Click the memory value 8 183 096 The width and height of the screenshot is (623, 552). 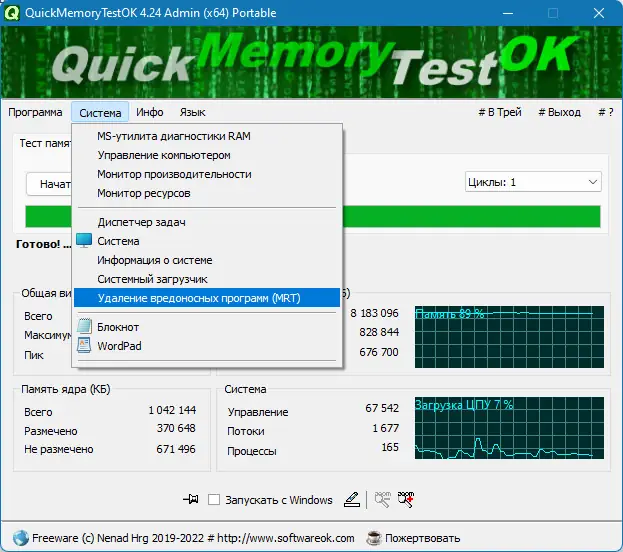click(374, 313)
